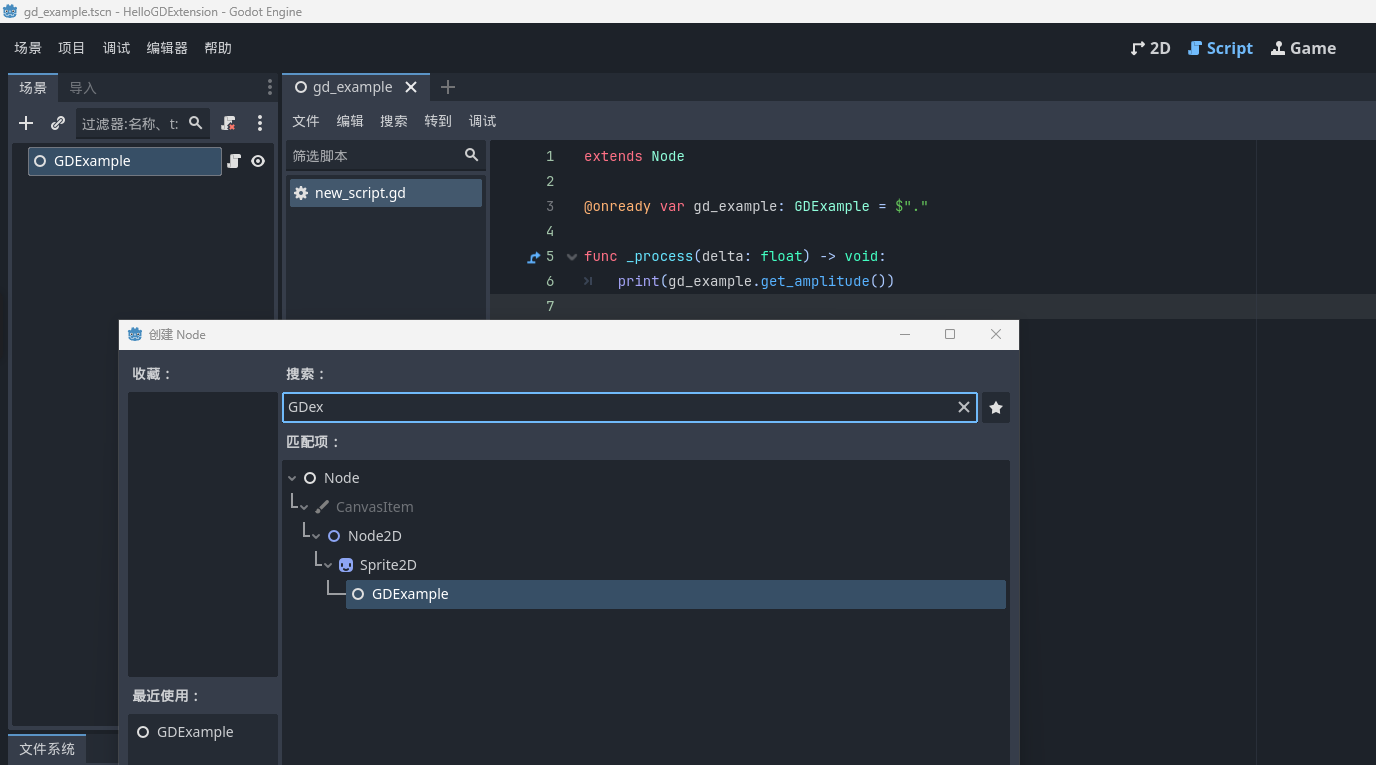Screen dimensions: 1376x765
Task: Maximize the 创建 Node dialog
Action: coord(950,334)
